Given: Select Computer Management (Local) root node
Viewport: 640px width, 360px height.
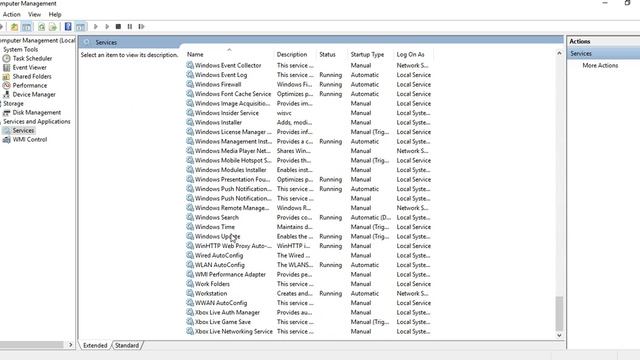Looking at the screenshot, I should coord(38,40).
